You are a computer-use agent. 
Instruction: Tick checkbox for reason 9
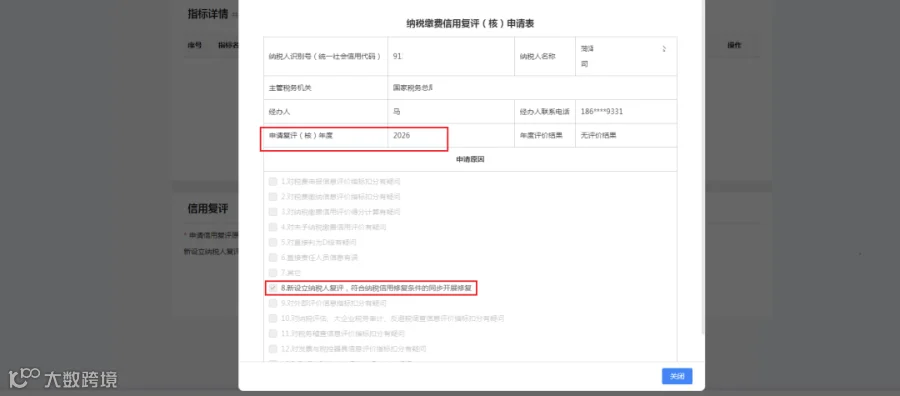[x=273, y=302]
